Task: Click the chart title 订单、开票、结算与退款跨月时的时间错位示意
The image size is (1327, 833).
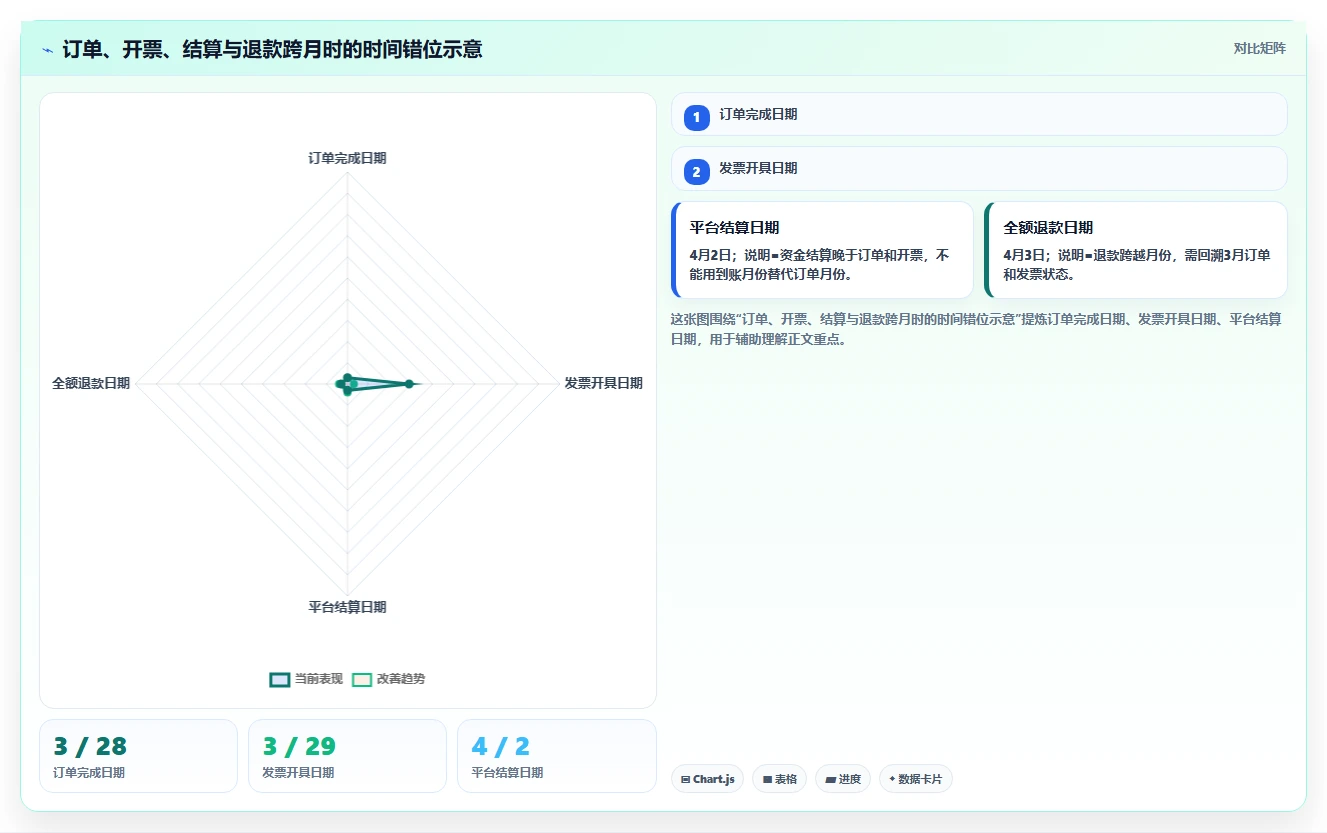Action: point(272,49)
